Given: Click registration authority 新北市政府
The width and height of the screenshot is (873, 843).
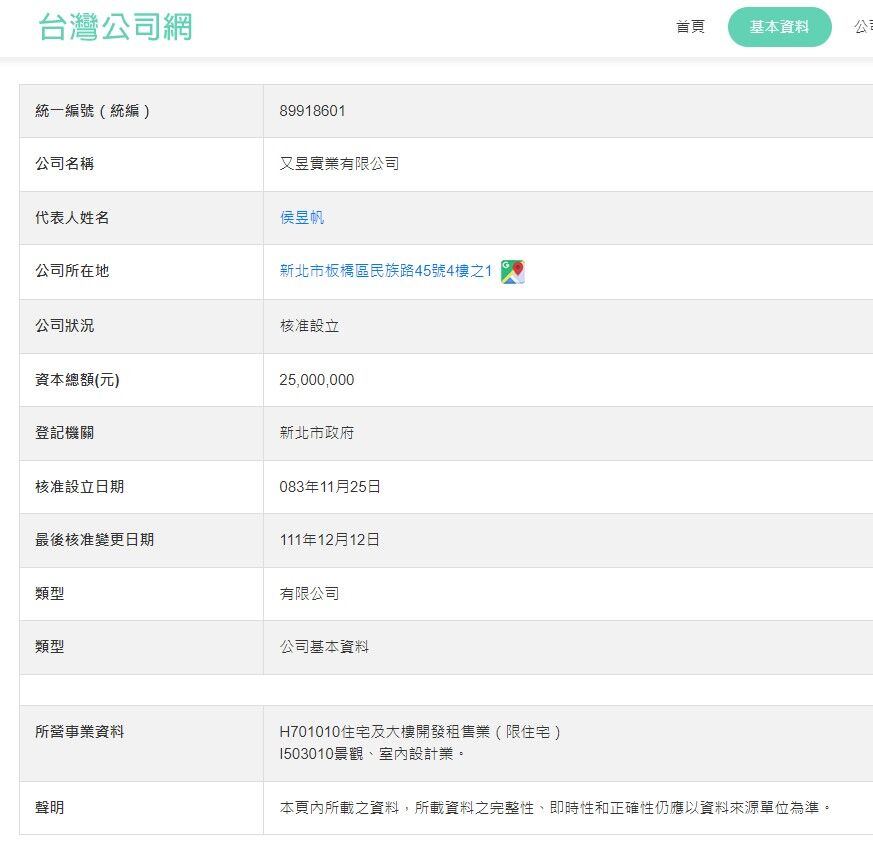Looking at the screenshot, I should (317, 433).
